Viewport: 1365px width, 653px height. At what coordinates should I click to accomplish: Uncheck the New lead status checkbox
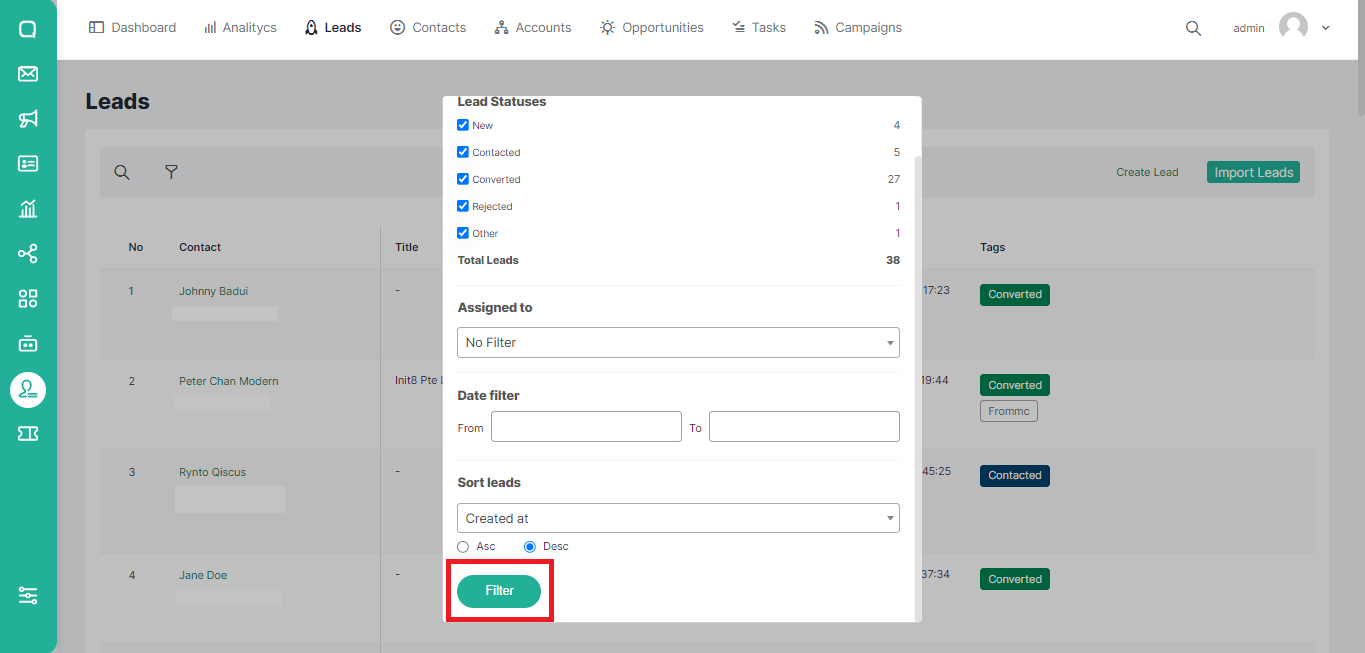tap(463, 125)
